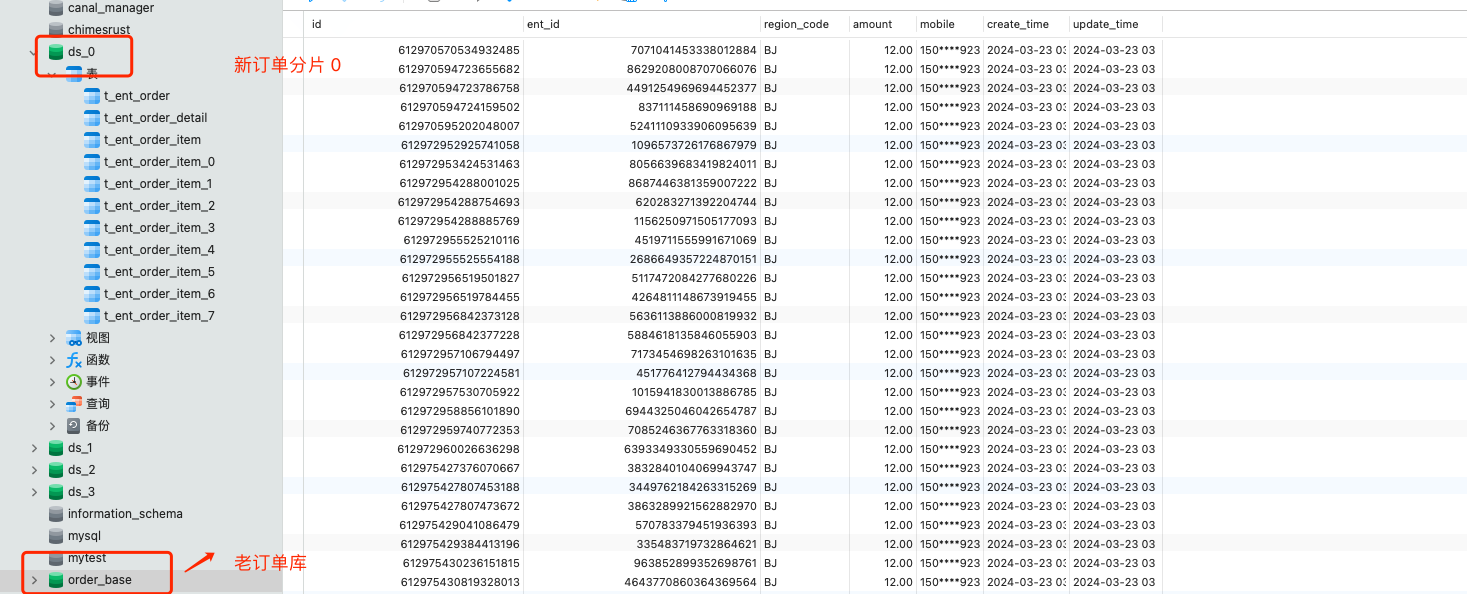Collapse the ds_0 database node
This screenshot has width=1467, height=594.
[x=35, y=52]
